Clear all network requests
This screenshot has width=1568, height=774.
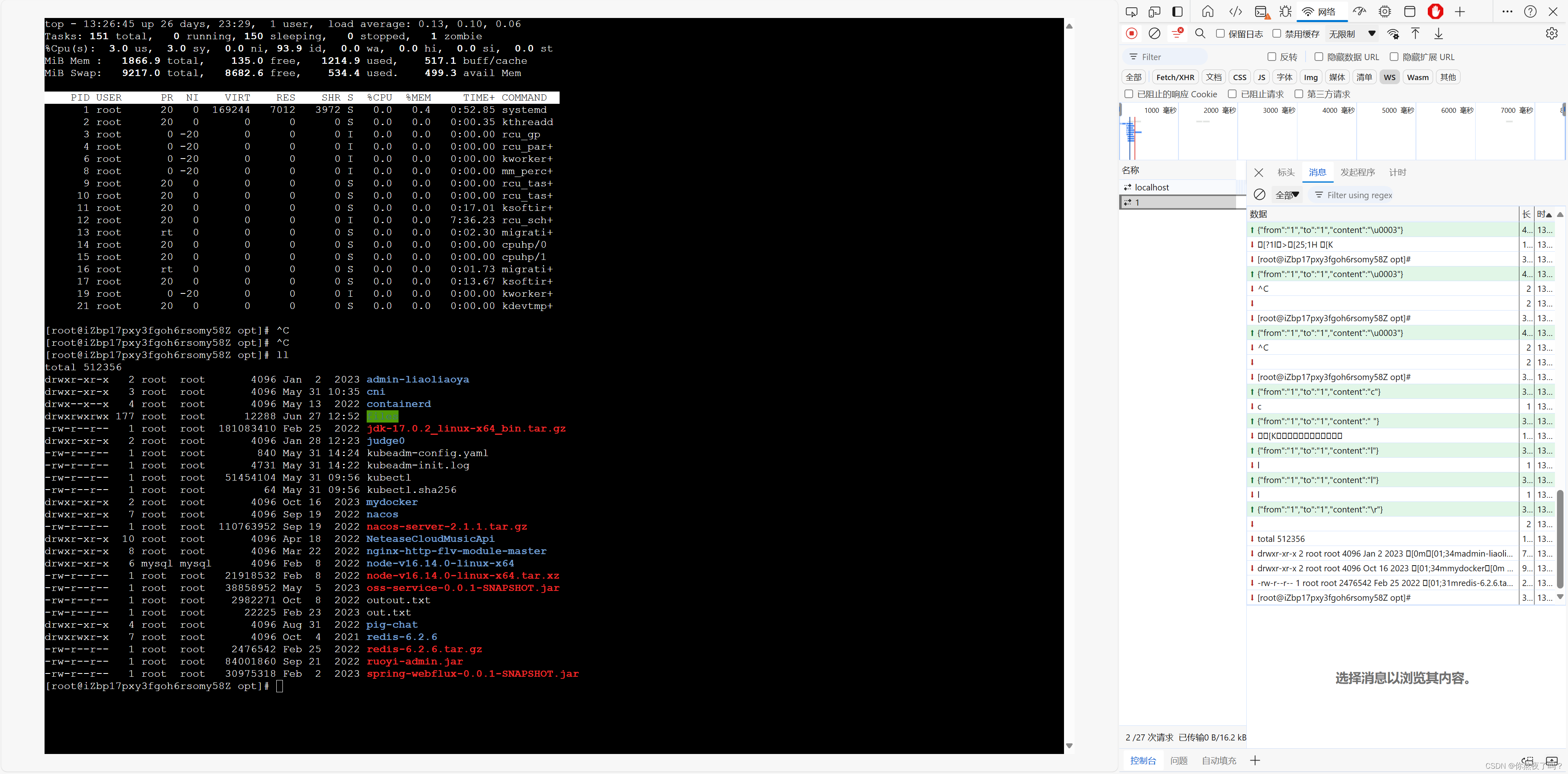click(x=1154, y=34)
